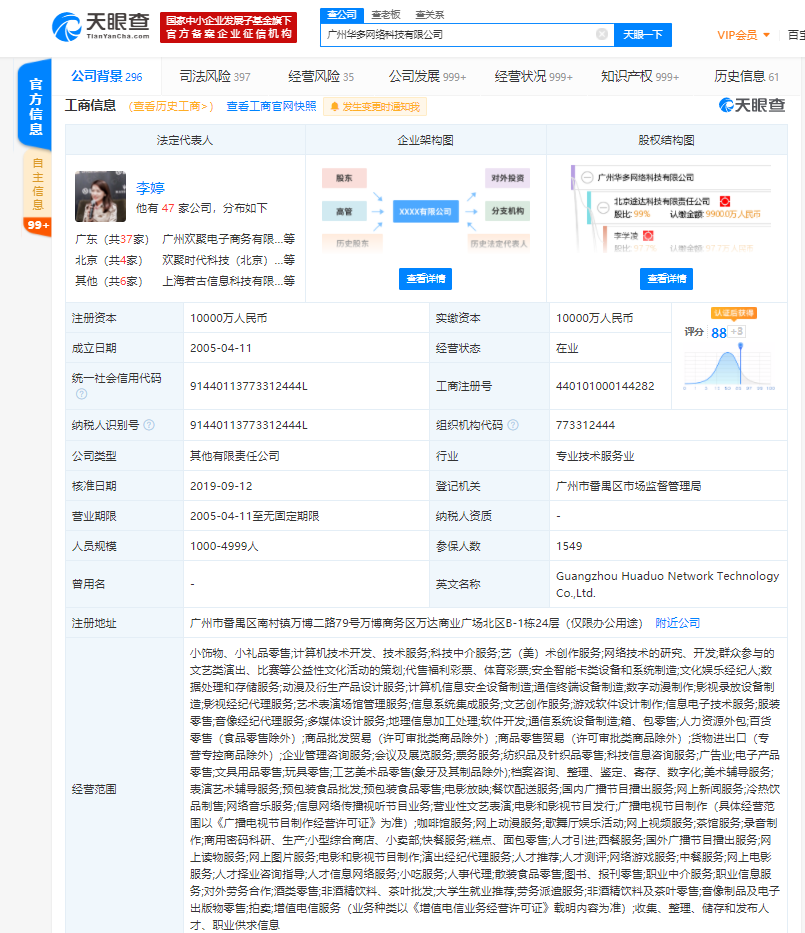Click the 99+ badge on the sidebar
Image resolution: width=805 pixels, height=933 pixels.
pyautogui.click(x=38, y=225)
